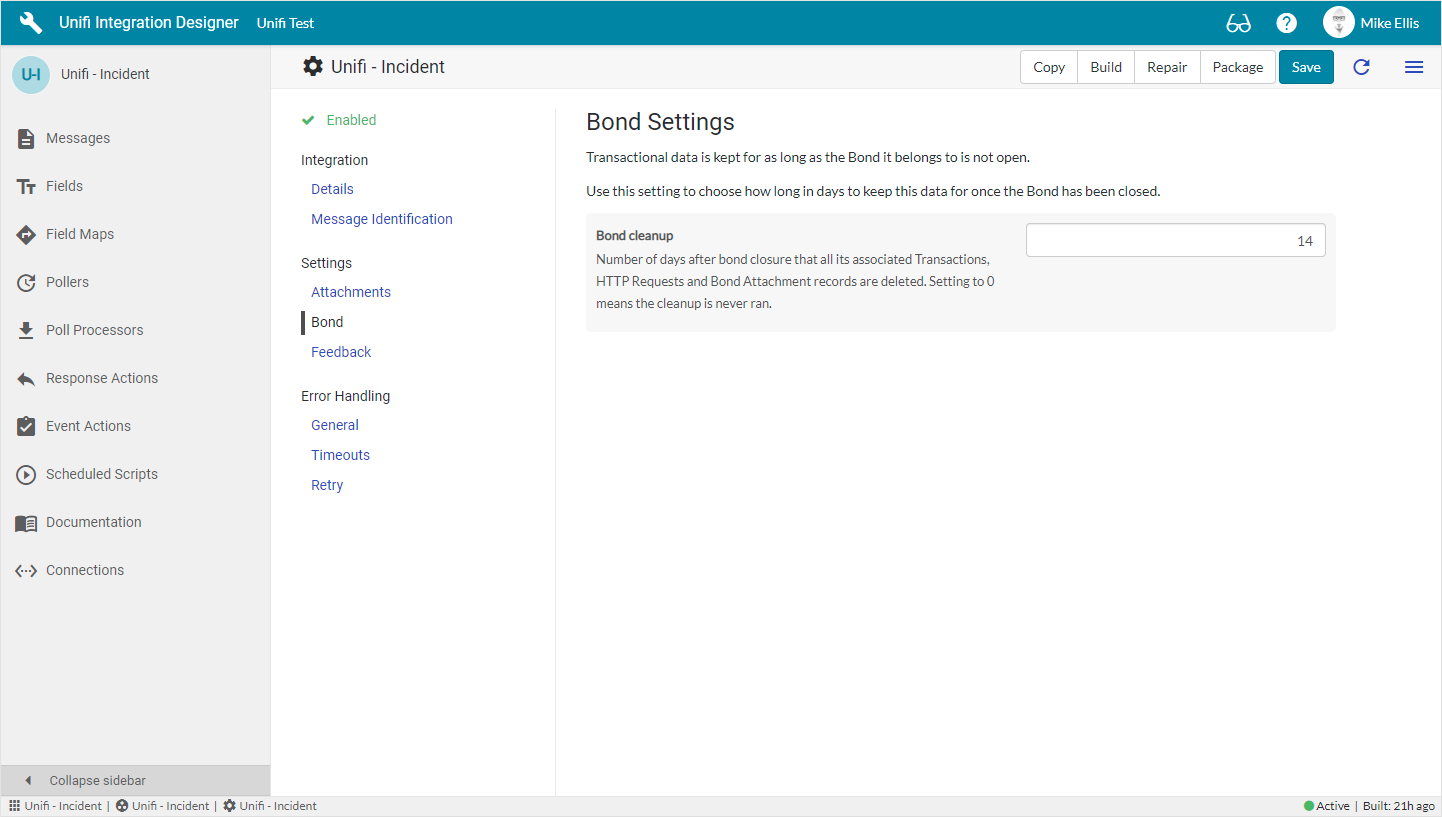The width and height of the screenshot is (1442, 817).
Task: Click first Unifi - Incident breadcrumb in footer
Action: tap(62, 806)
